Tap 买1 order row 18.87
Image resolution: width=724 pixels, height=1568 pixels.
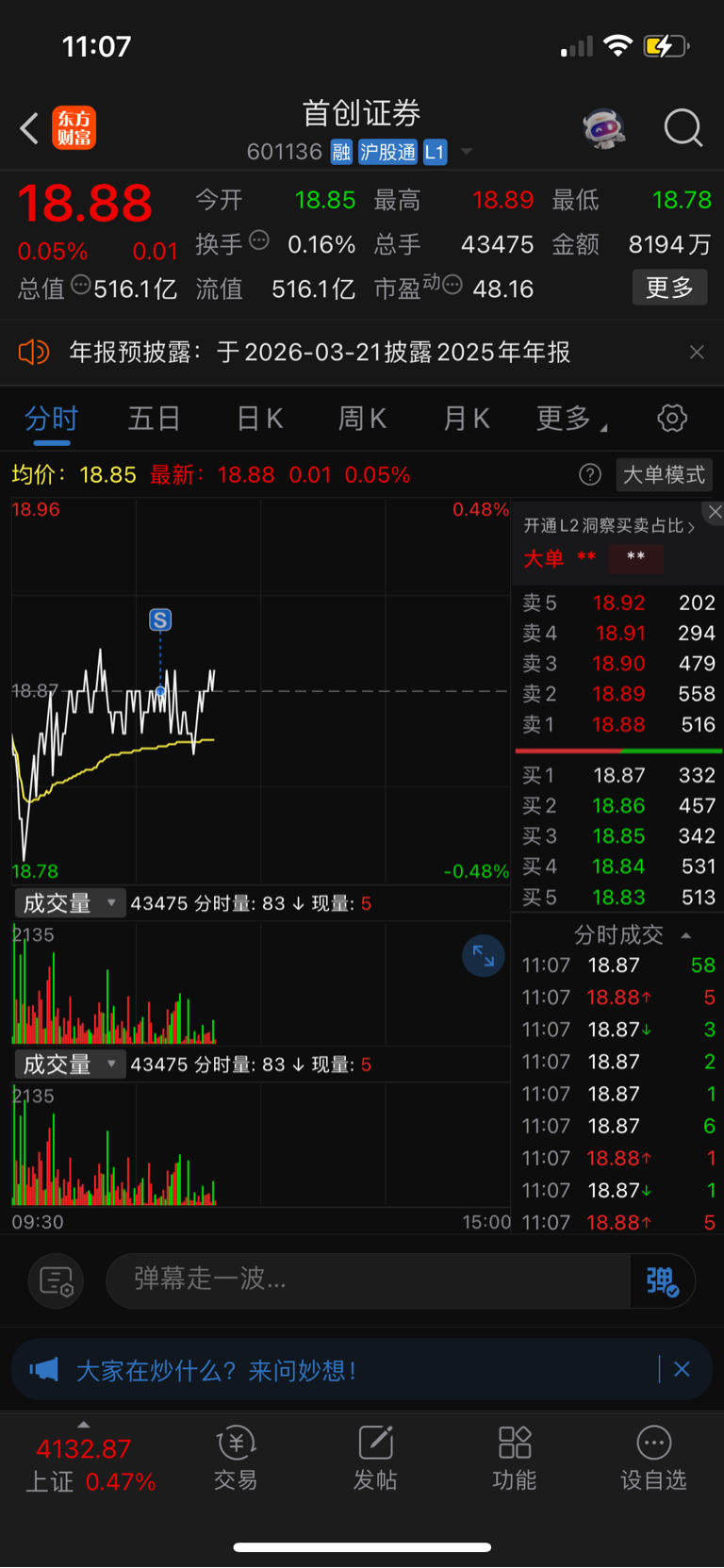(x=618, y=775)
